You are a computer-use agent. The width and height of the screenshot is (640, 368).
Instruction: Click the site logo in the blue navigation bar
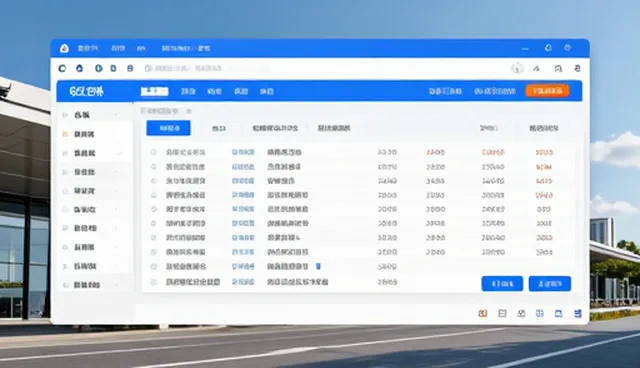click(87, 91)
